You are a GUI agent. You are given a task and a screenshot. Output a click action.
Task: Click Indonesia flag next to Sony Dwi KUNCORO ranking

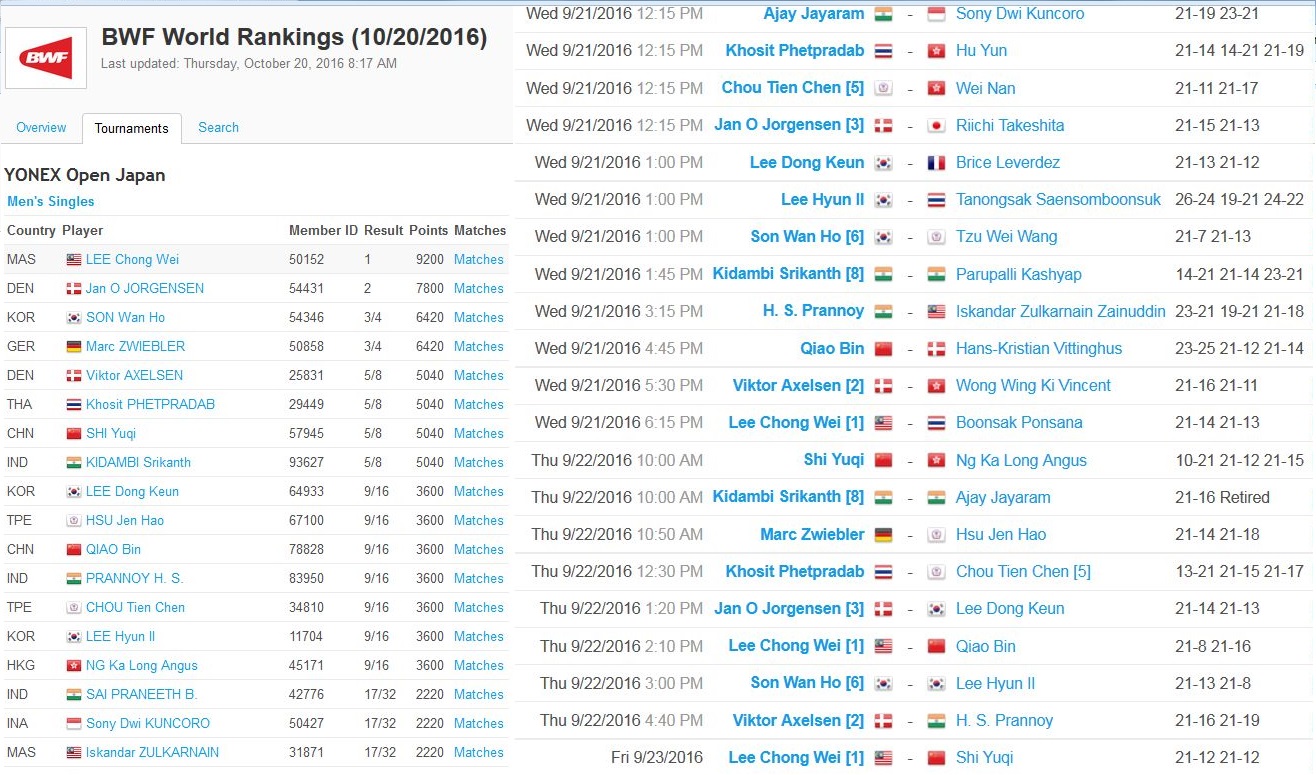coord(73,724)
